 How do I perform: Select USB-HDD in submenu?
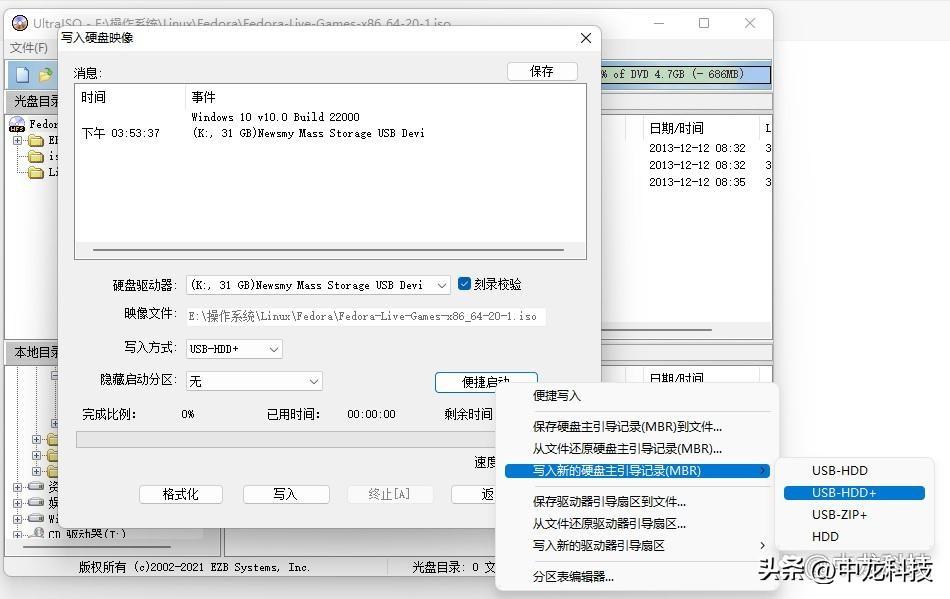click(840, 471)
